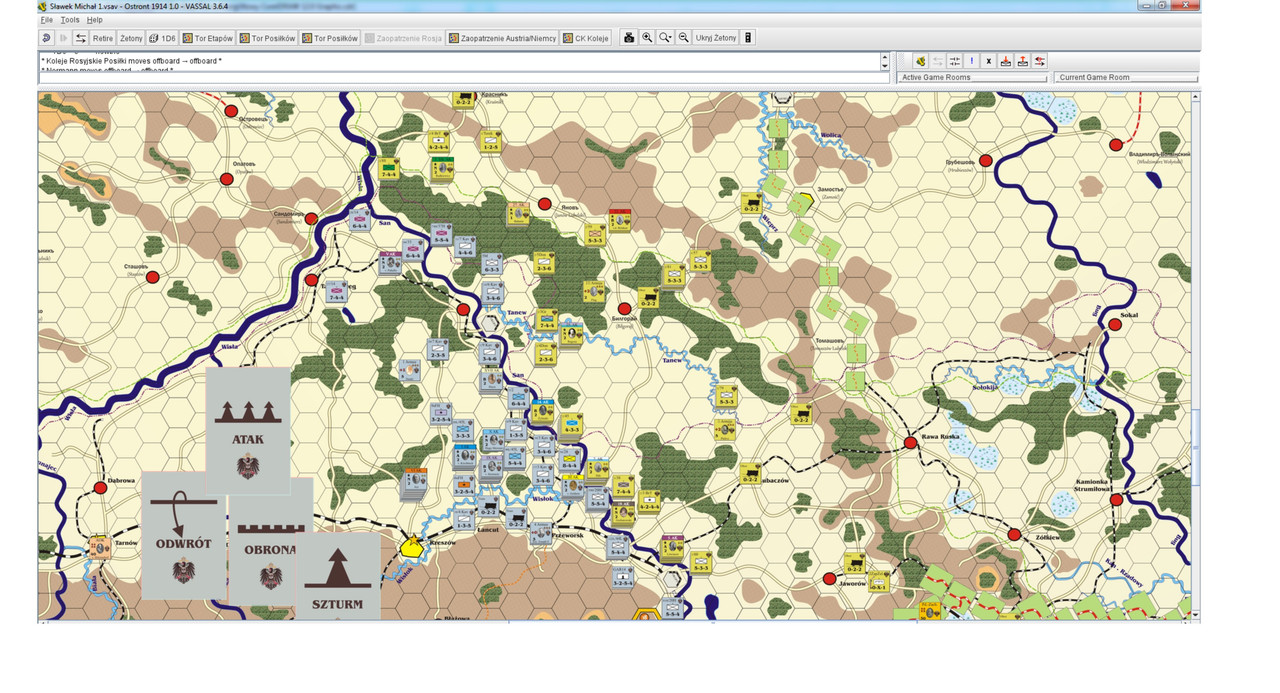
Task: Zoom out of the map
Action: pyautogui.click(x=684, y=38)
